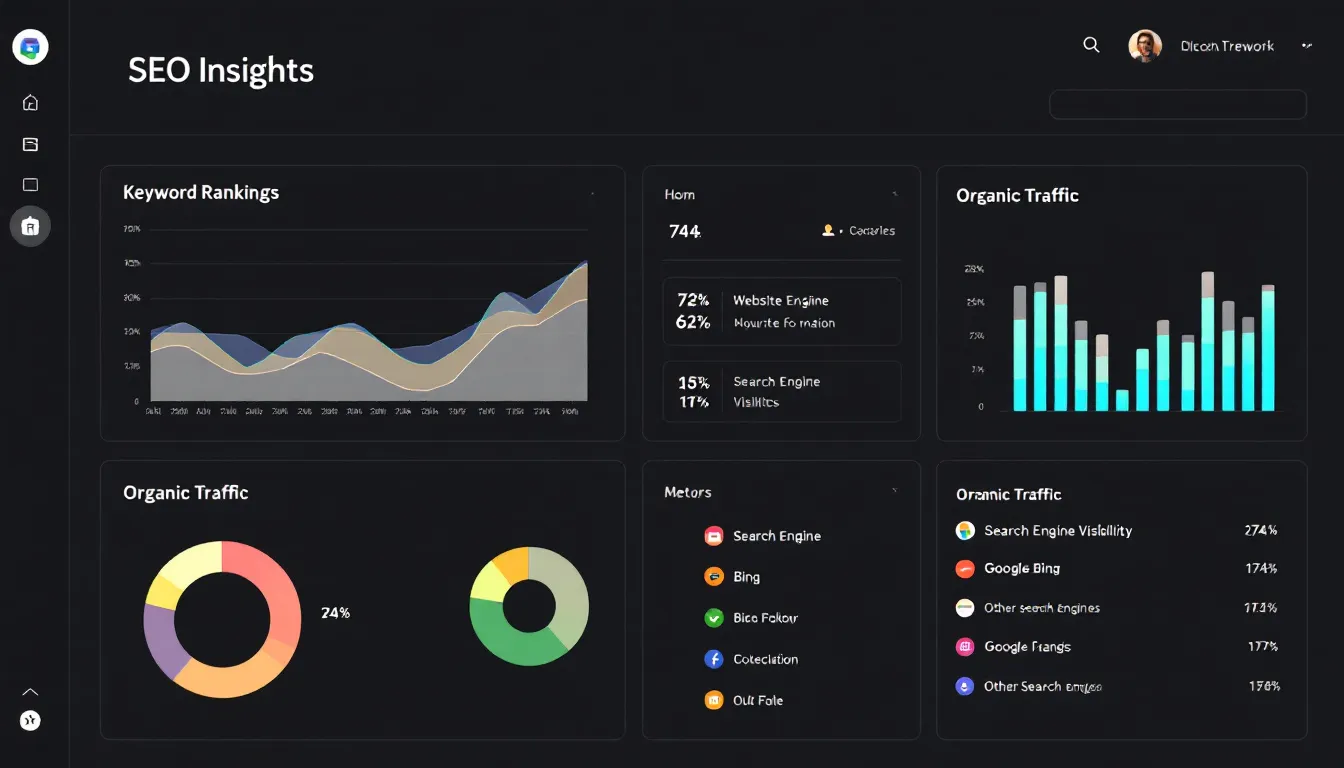Click the search magnifier icon
The width and height of the screenshot is (1344, 768).
(1091, 45)
